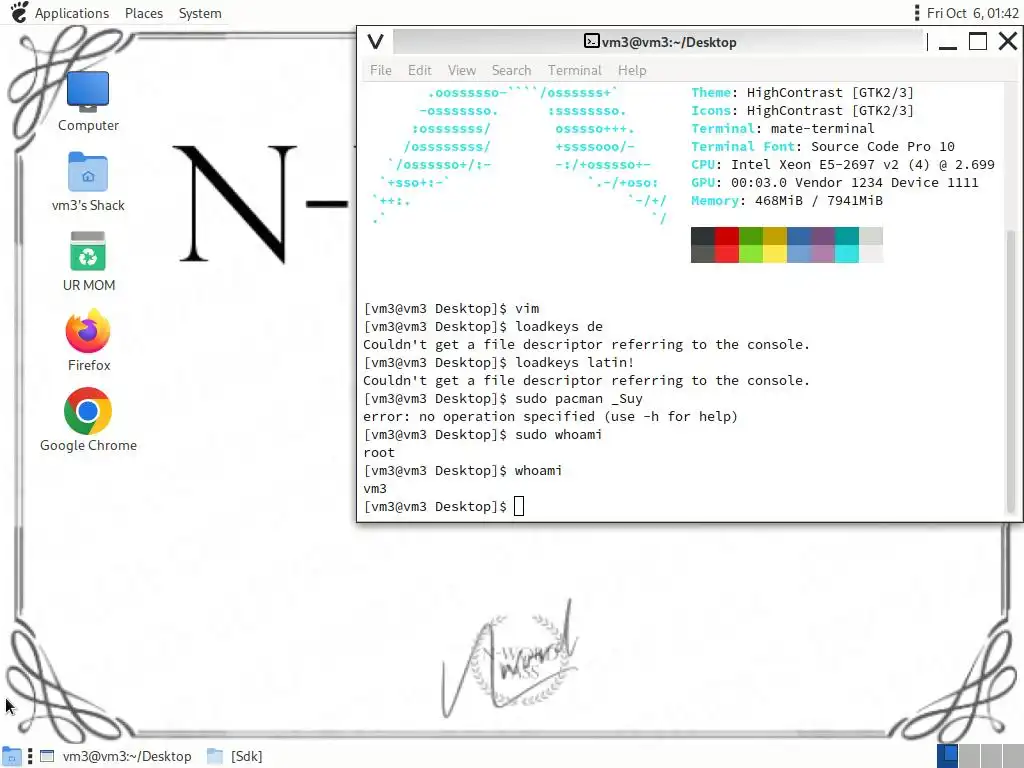Open the terminal File menu
The width and height of the screenshot is (1024, 768).
381,70
